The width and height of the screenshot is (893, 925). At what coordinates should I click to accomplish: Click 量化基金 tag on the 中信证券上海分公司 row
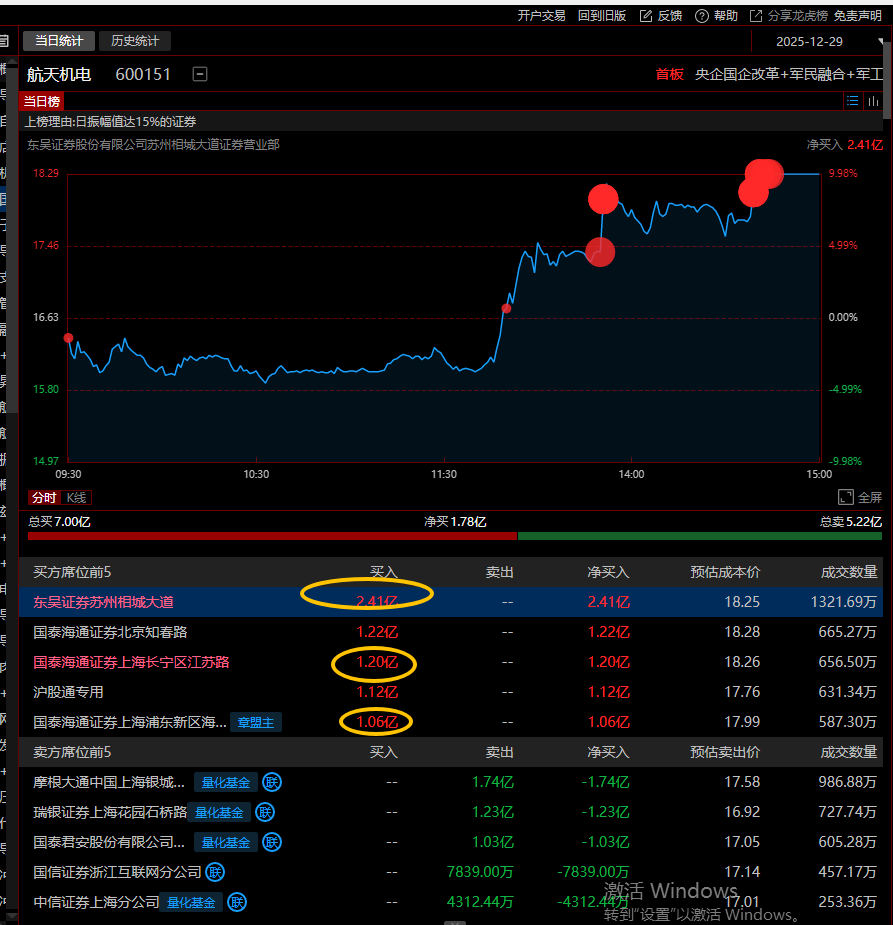[x=191, y=902]
